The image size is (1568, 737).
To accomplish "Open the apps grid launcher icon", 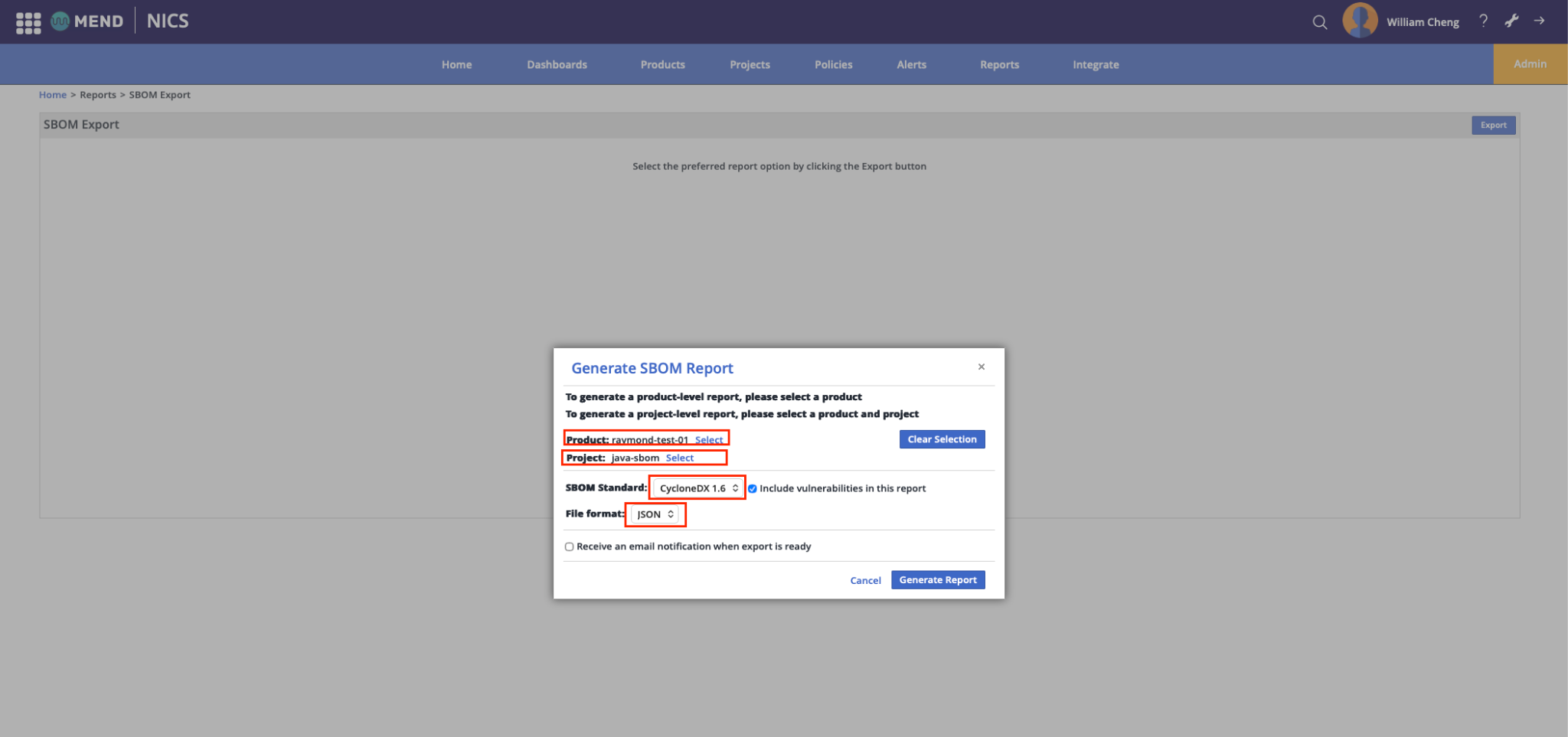I will pyautogui.click(x=28, y=22).
